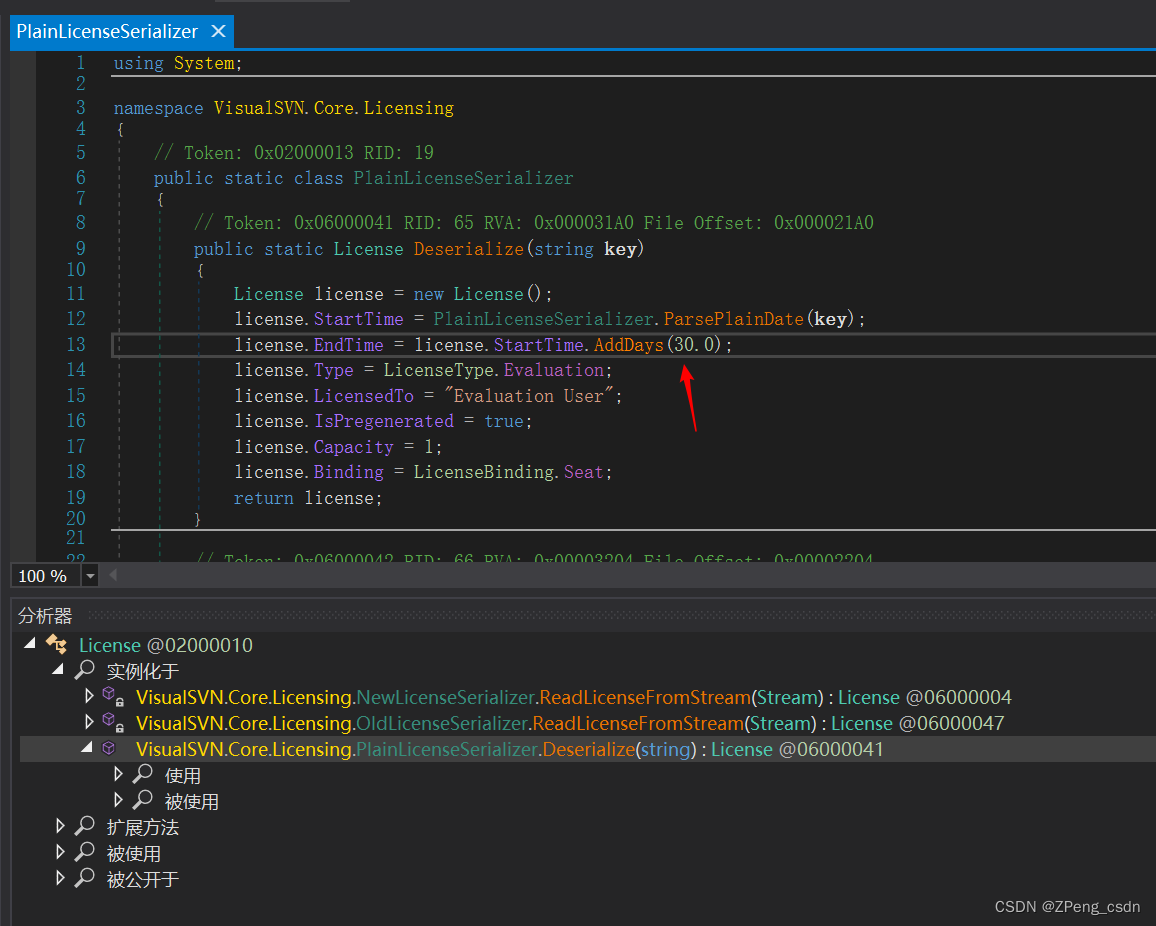Click the magnifier icon beside 扩展方法
Viewport: 1156px width, 926px height.
(85, 826)
